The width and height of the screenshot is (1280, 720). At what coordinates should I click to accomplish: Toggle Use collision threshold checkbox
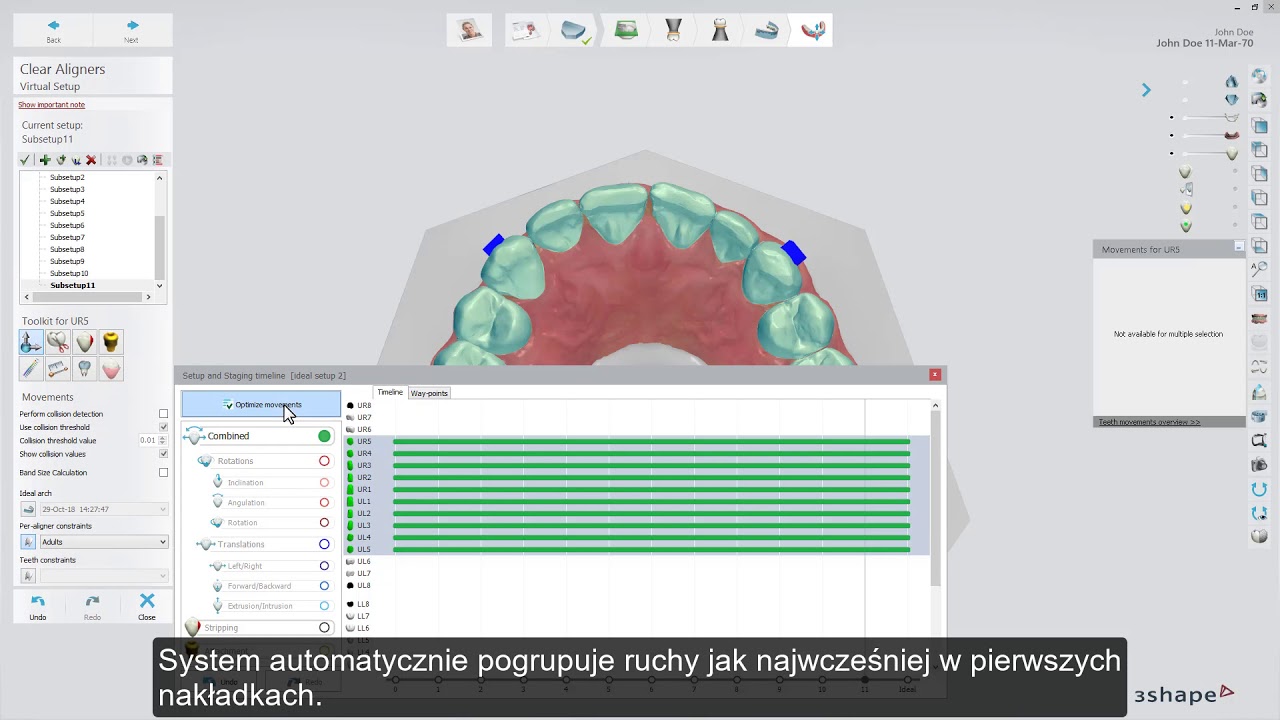pos(163,427)
